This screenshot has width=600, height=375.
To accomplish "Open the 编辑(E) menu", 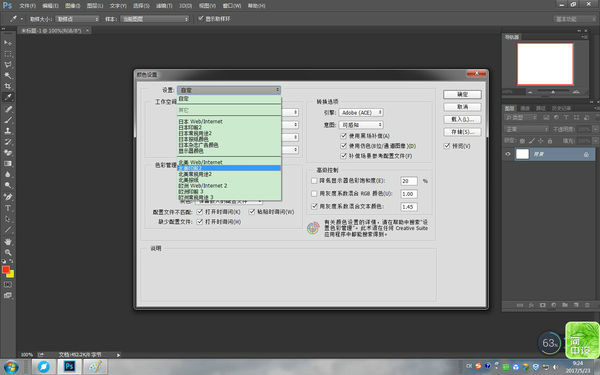I will tap(51, 6).
